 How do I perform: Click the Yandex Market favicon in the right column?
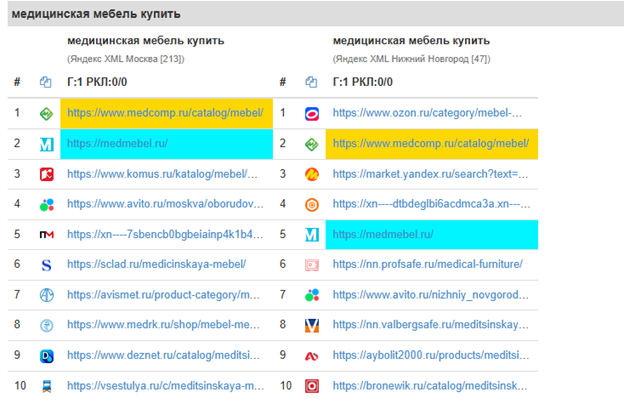tap(312, 174)
